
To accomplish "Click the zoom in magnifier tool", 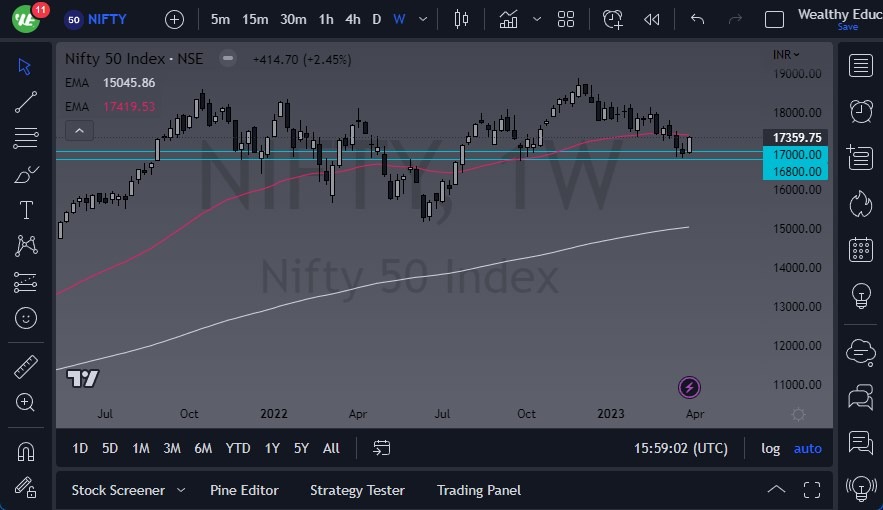I will point(26,402).
